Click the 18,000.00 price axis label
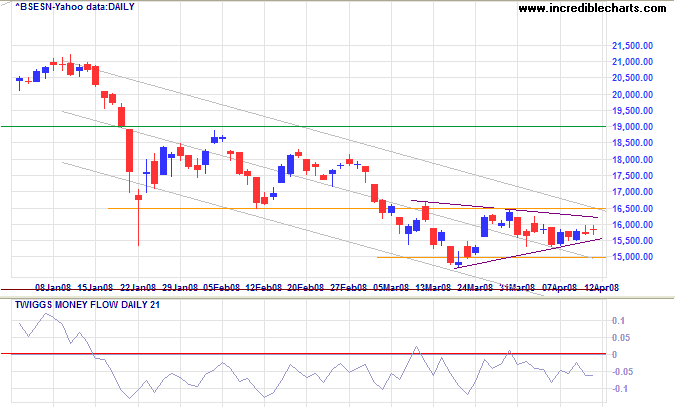This screenshot has width=675, height=410. [632, 160]
